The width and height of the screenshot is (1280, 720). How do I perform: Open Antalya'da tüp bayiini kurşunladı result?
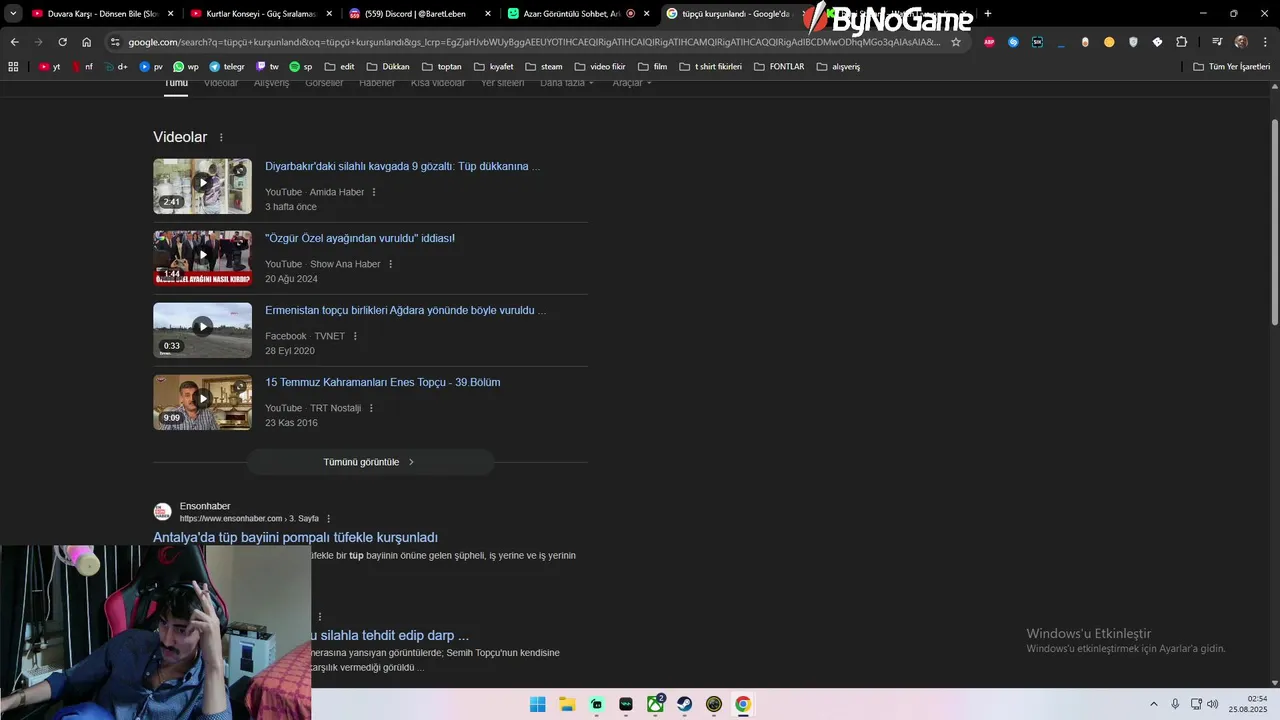coord(295,538)
